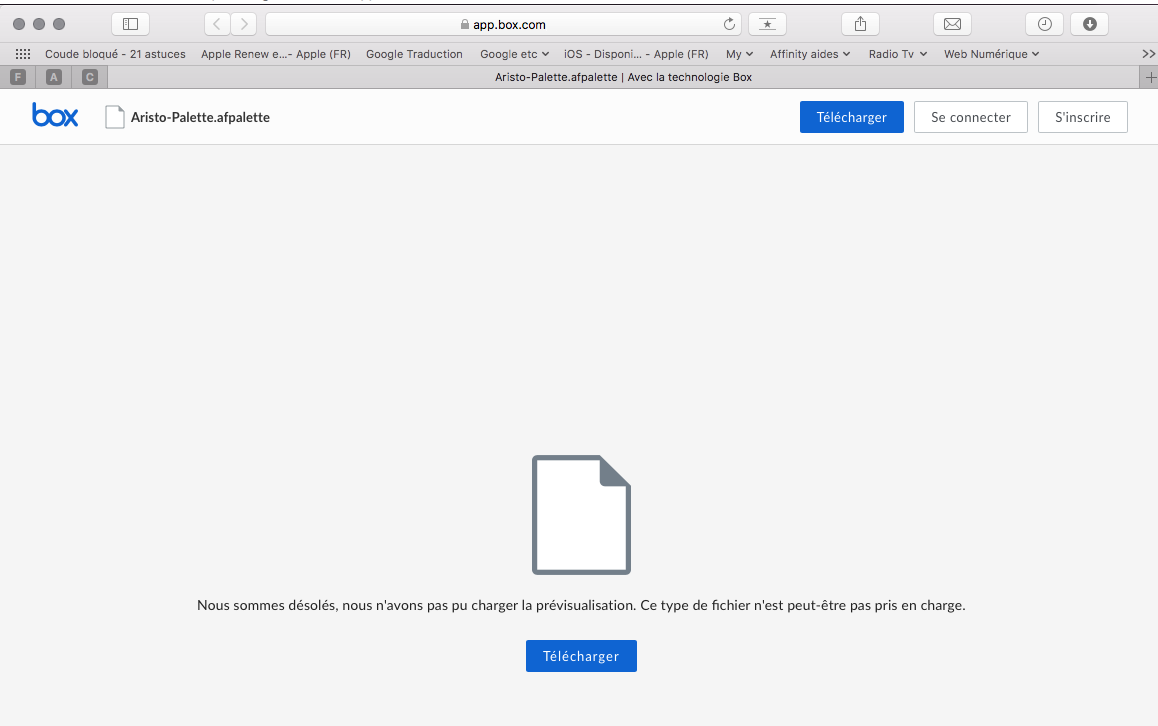The image size is (1158, 726).
Task: Select the pinned tab C
Action: coord(89,77)
